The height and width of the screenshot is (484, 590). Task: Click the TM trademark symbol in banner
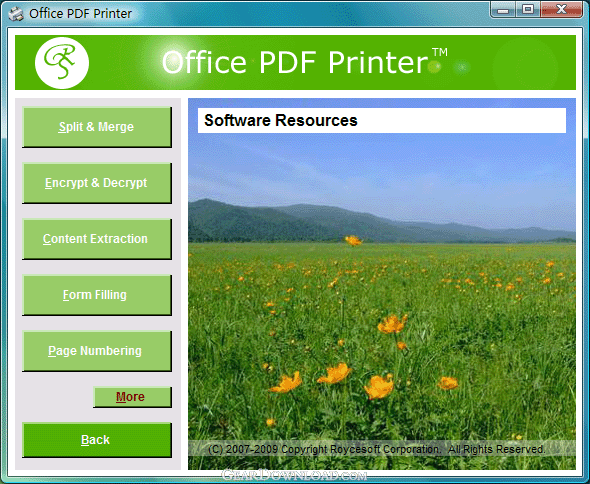pos(439,52)
